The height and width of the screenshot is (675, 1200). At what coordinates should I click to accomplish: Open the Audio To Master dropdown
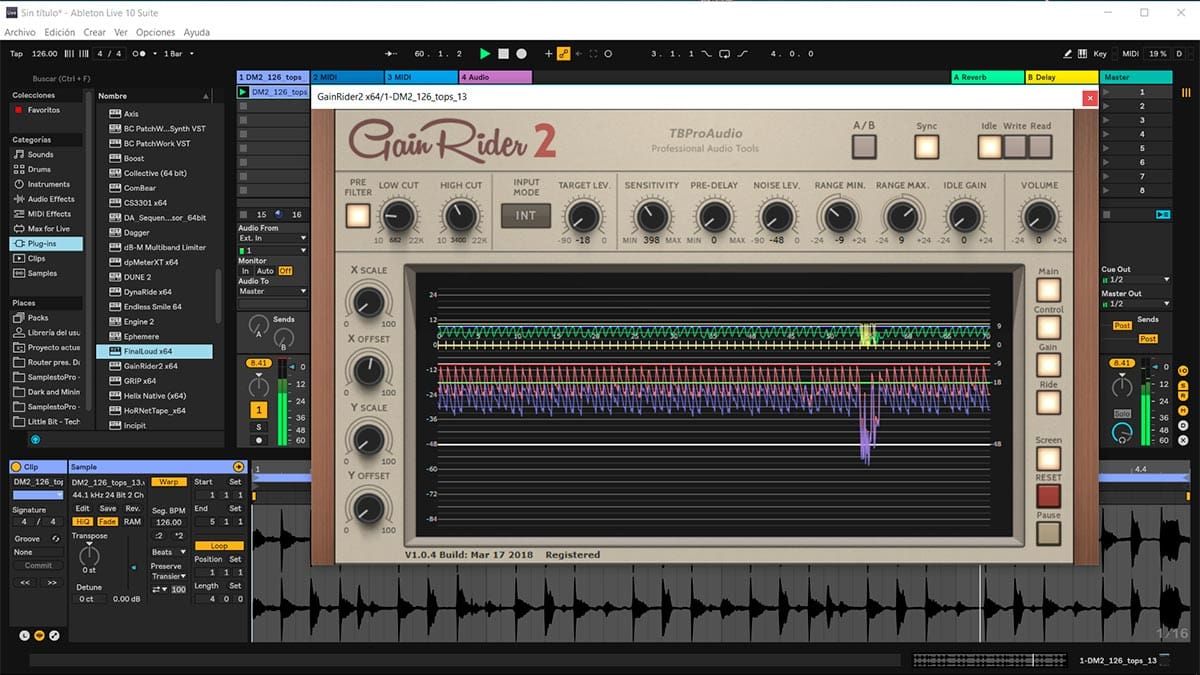coord(273,291)
